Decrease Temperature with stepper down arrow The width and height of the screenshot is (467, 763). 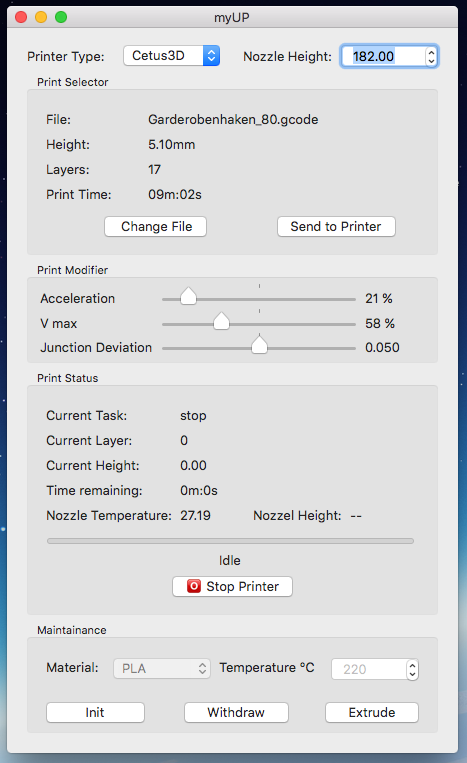click(x=413, y=674)
